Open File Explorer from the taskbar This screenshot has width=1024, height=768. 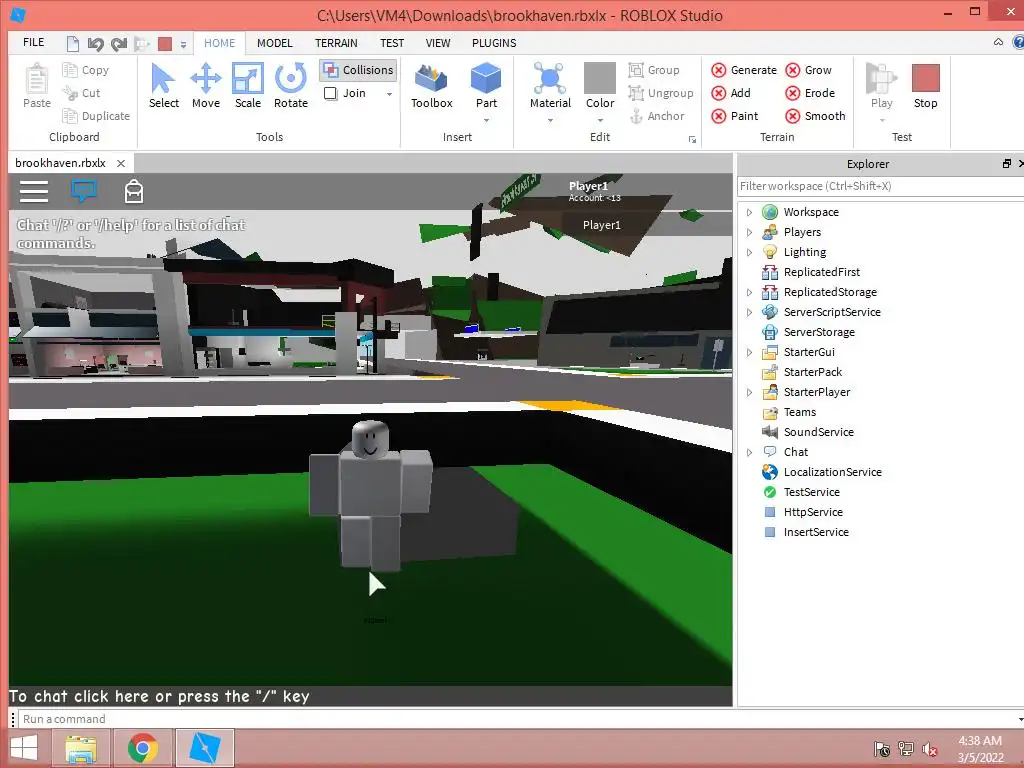click(82, 748)
